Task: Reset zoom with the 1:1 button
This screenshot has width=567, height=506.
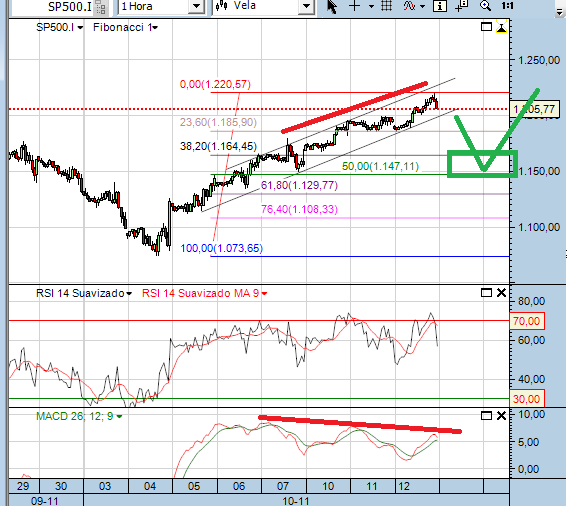Action: [507, 6]
